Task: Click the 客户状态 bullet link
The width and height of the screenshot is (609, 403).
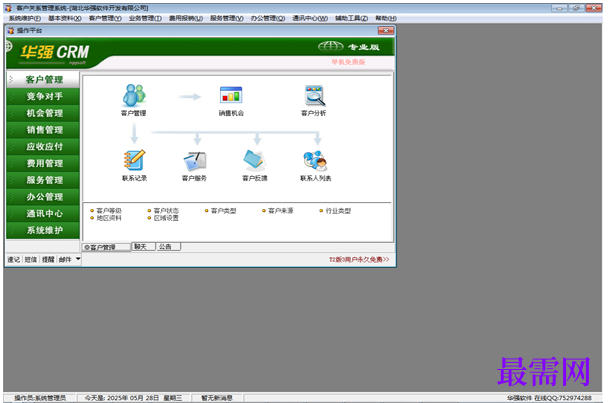Action: [x=163, y=211]
